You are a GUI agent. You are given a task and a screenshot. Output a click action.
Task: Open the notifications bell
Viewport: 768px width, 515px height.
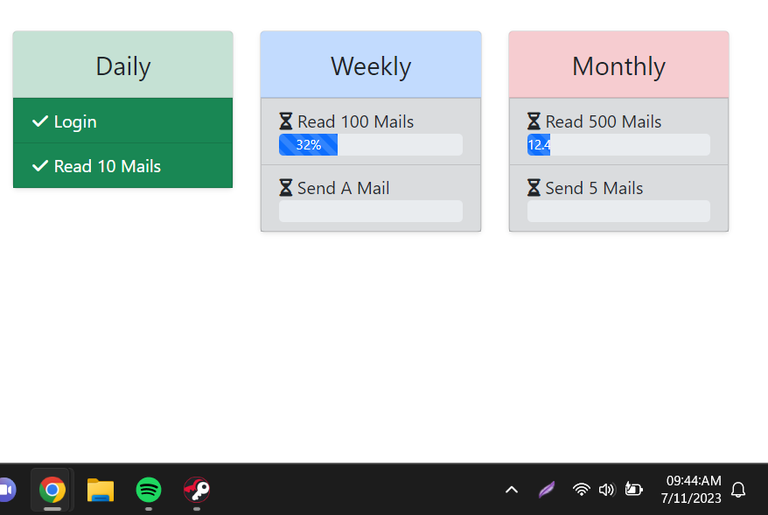738,490
